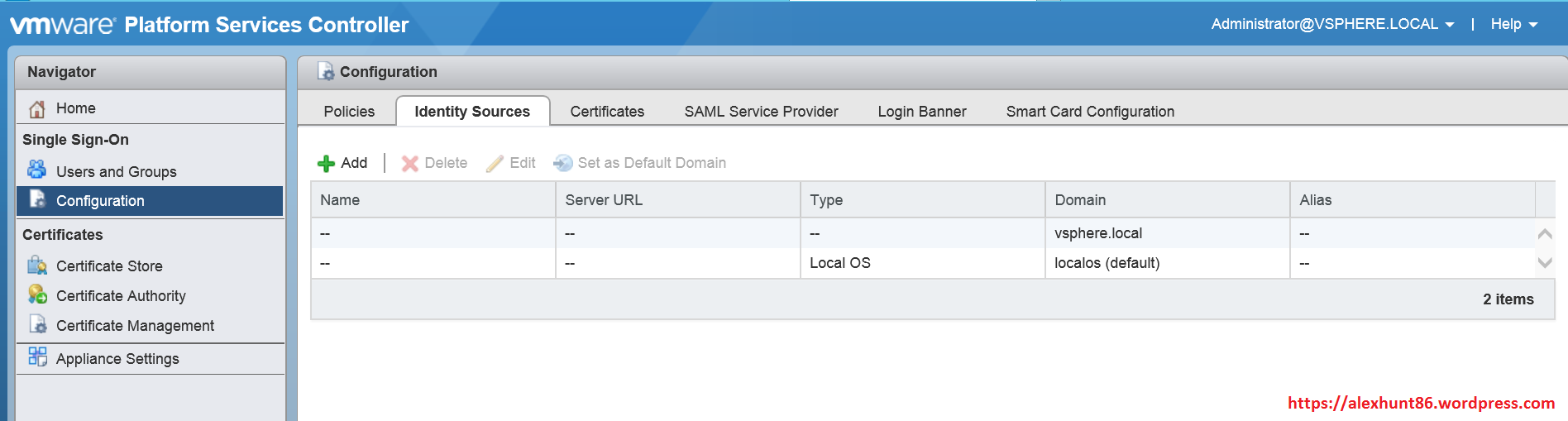
Task: Open the Certificates tab
Action: point(607,112)
